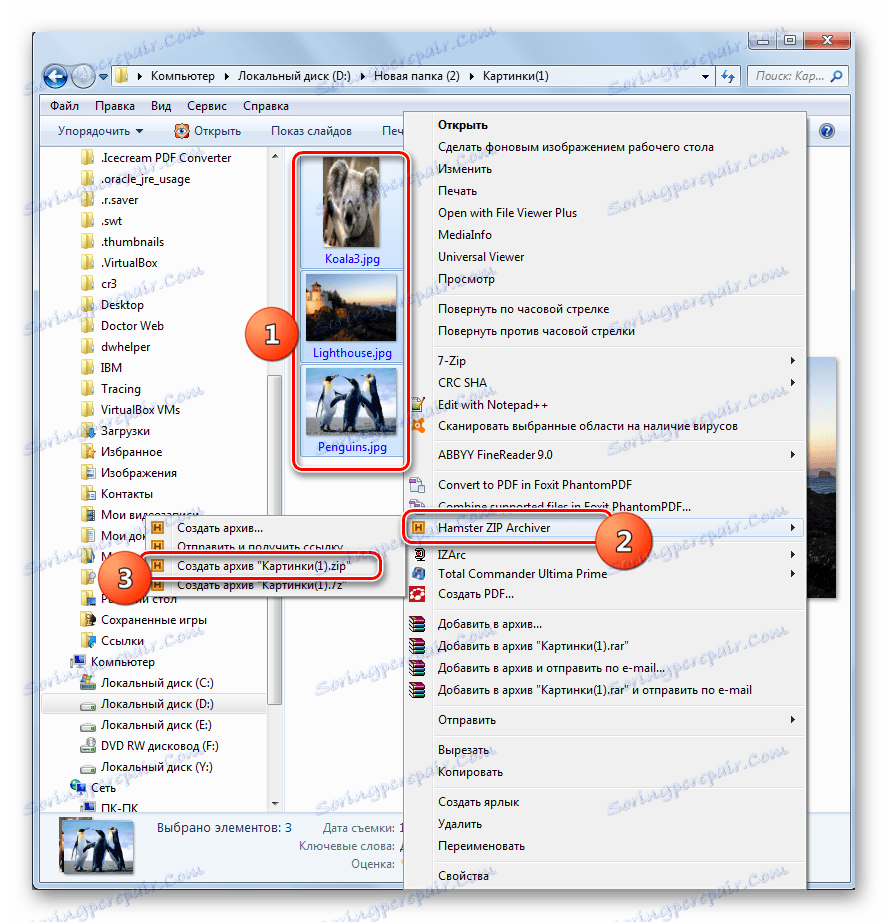Click the blue Help question icon
Viewport: 887px width, 922px height.
[x=826, y=131]
